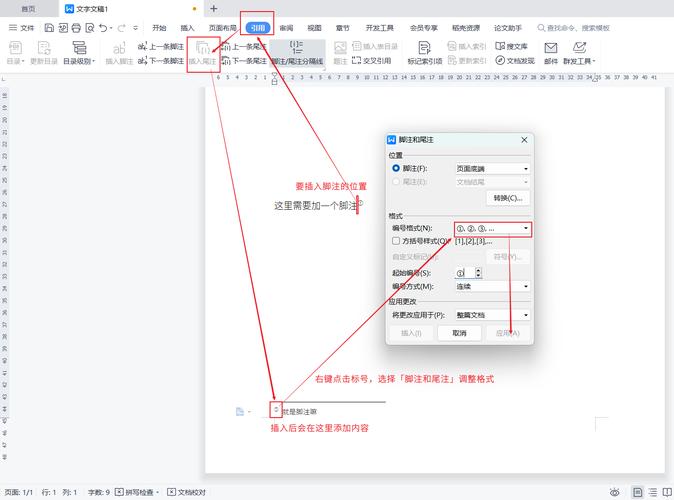Click 脚注/尾注分隔线 separator line icon
The height and width of the screenshot is (500, 674).
[297, 52]
